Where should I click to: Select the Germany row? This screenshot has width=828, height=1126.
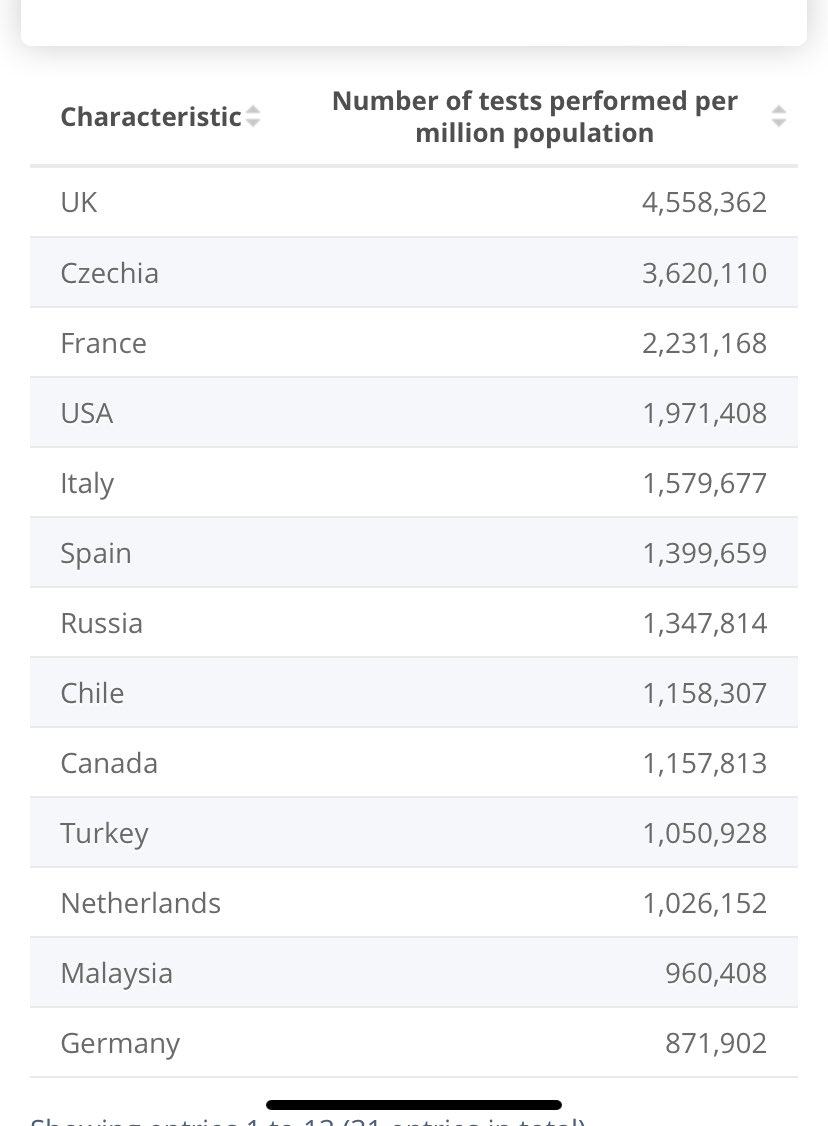[414, 1043]
